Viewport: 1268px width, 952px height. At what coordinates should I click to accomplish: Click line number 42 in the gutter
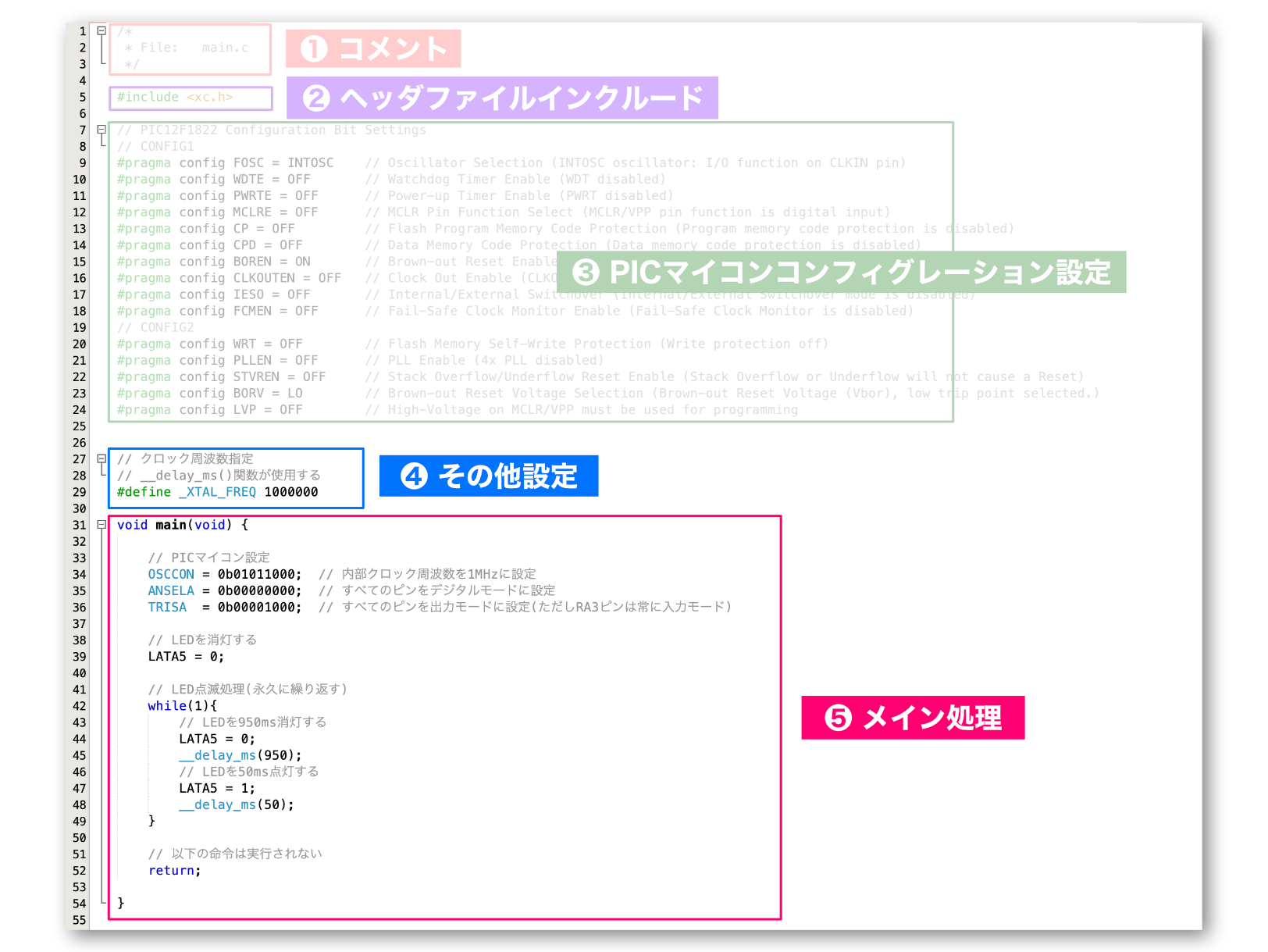tap(80, 706)
